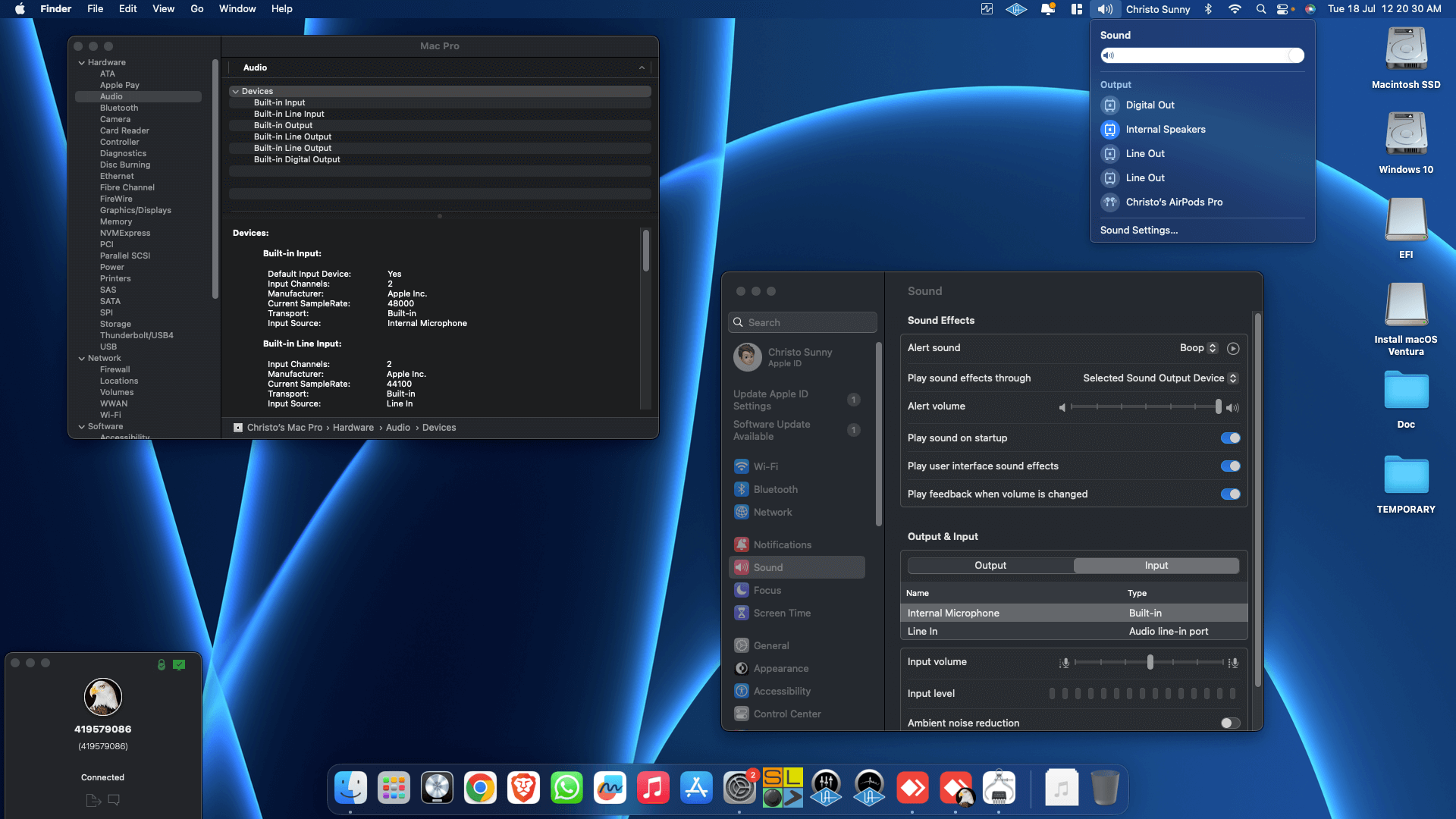Adjust the Sound volume slider in the menu
This screenshot has width=1456, height=819.
click(1202, 55)
